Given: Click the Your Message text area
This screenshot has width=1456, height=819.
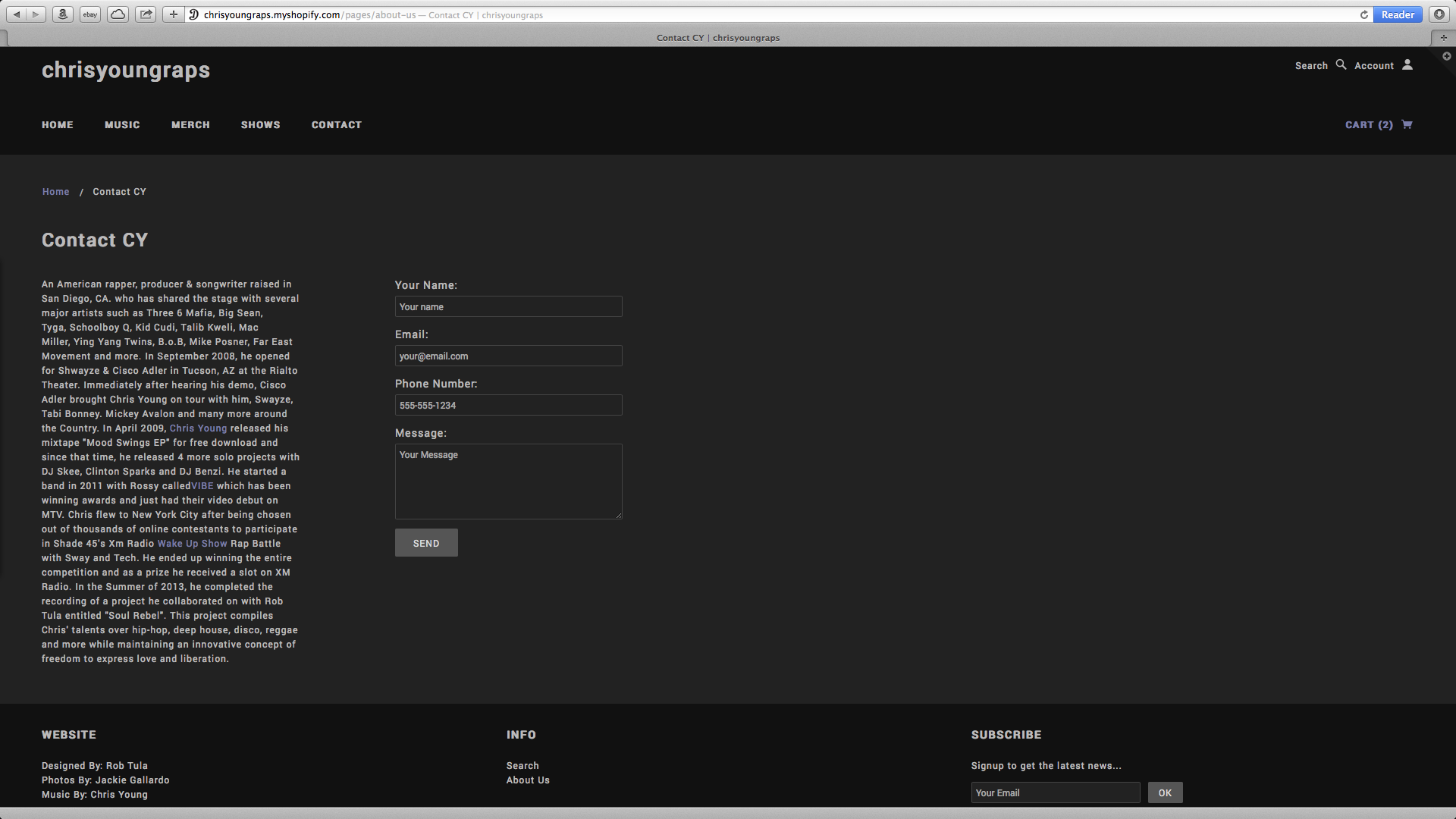Looking at the screenshot, I should click(x=508, y=482).
